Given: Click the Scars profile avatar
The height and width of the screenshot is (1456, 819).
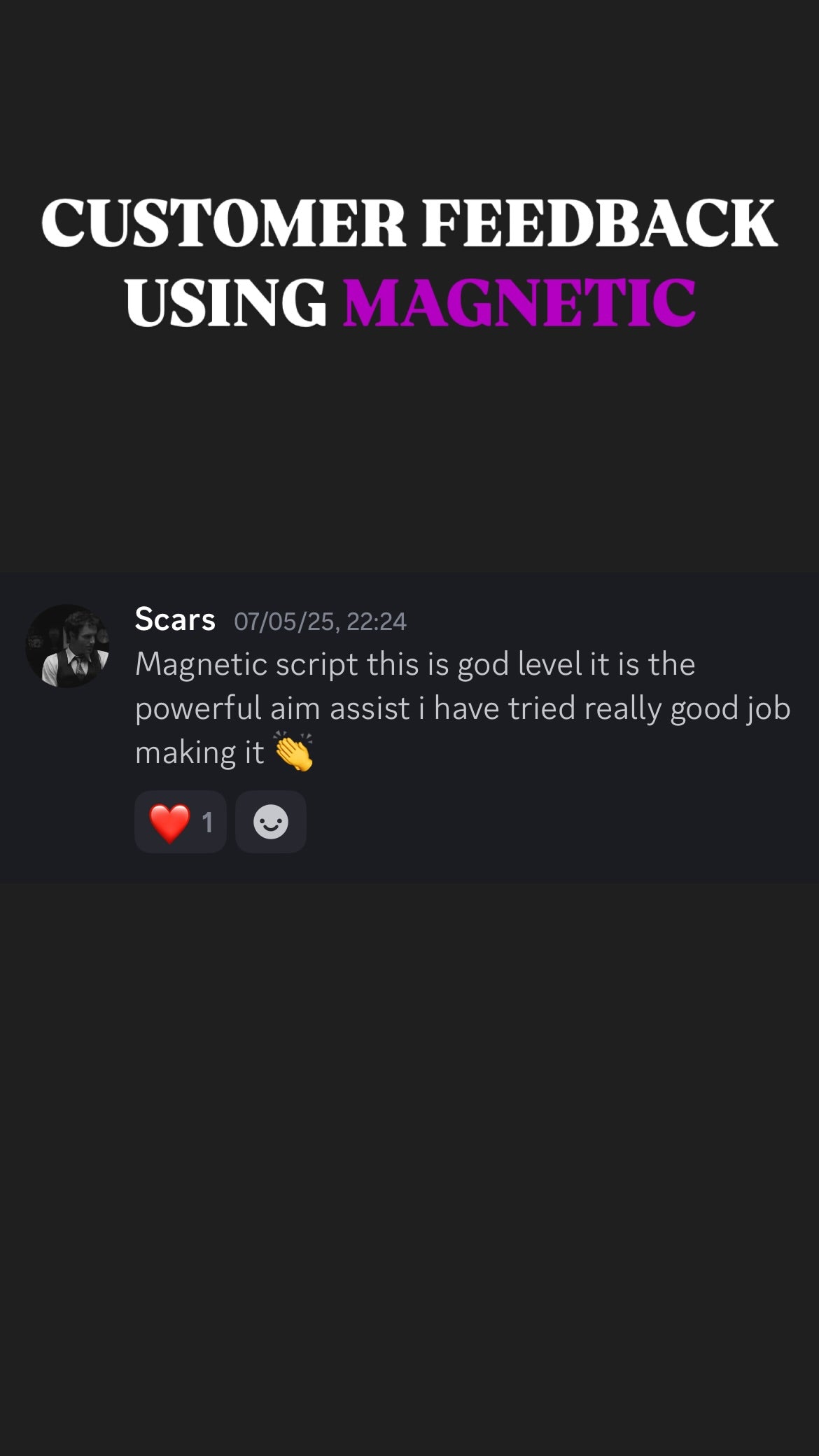Looking at the screenshot, I should pyautogui.click(x=67, y=645).
